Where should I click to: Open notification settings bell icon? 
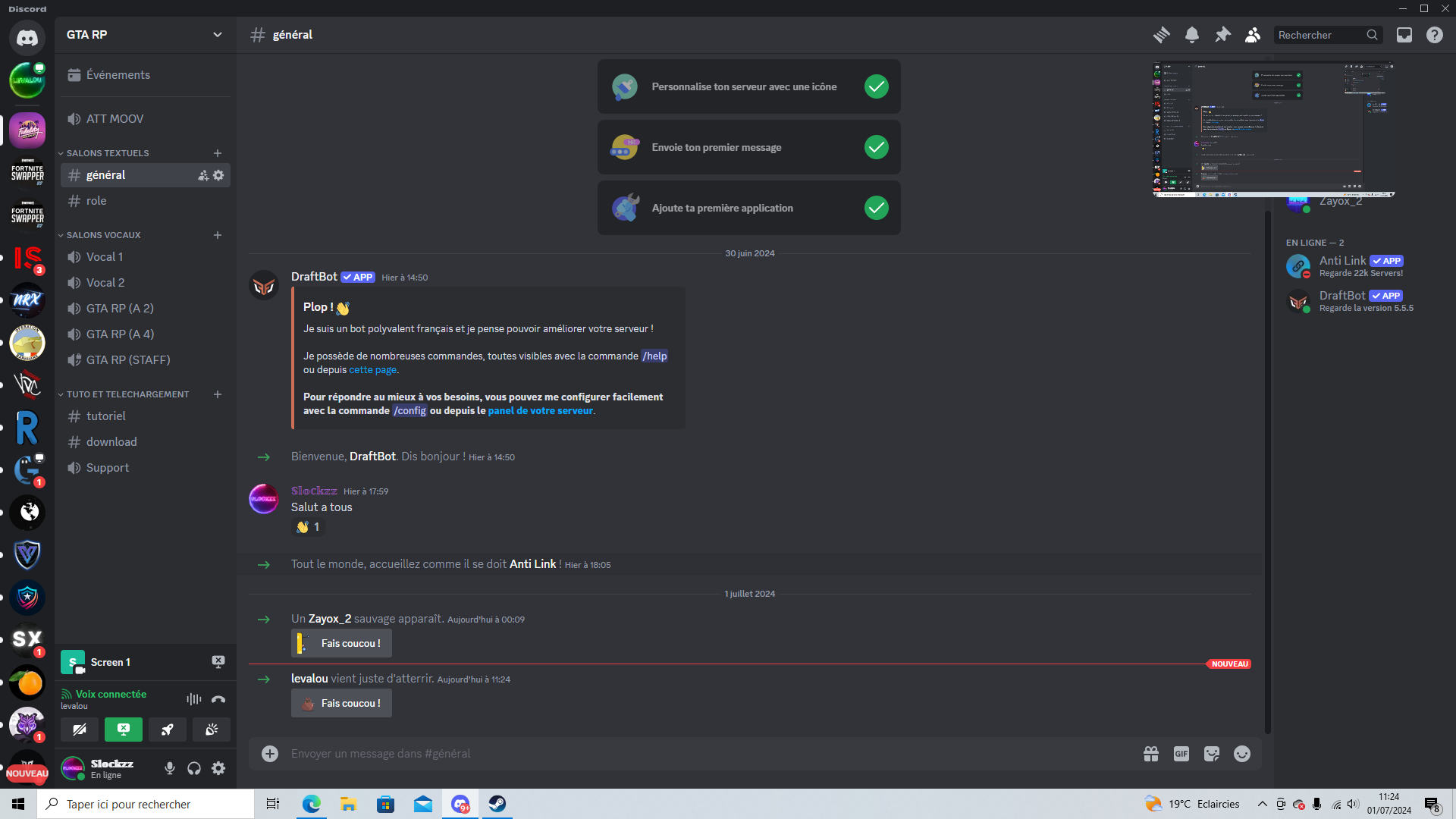1192,35
